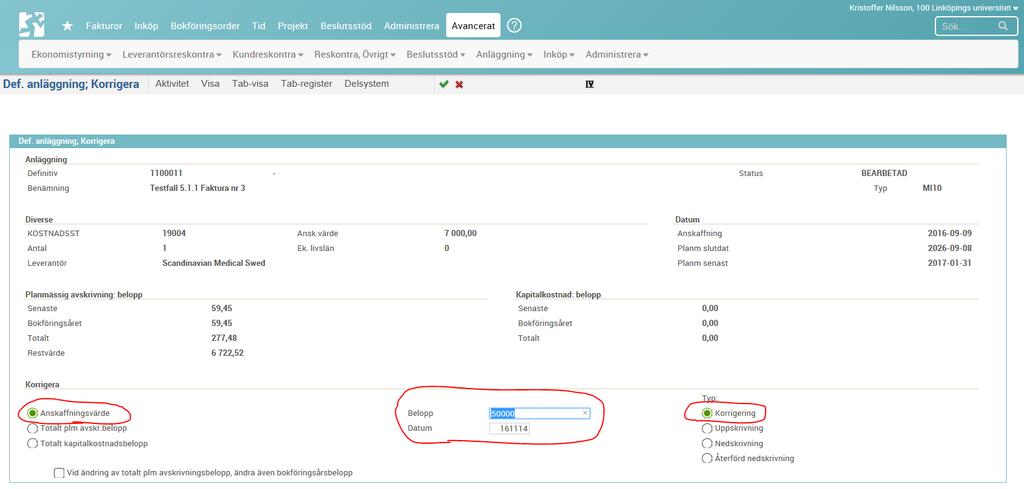Open Kristoffer Nilsson user dropdown
Screen dimensions: 1024x489
click(933, 8)
